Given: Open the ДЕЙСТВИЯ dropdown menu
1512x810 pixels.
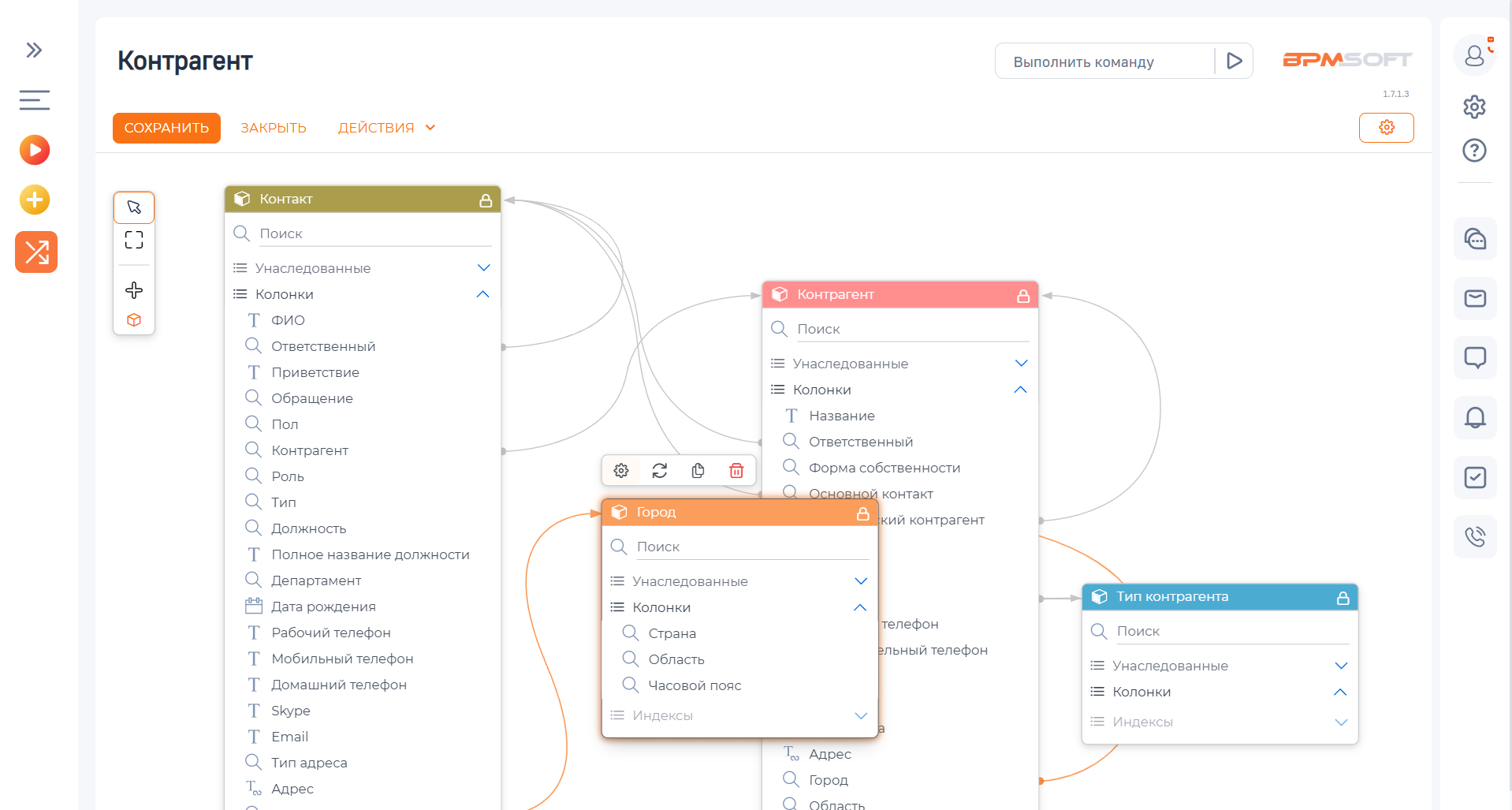Looking at the screenshot, I should [x=386, y=128].
